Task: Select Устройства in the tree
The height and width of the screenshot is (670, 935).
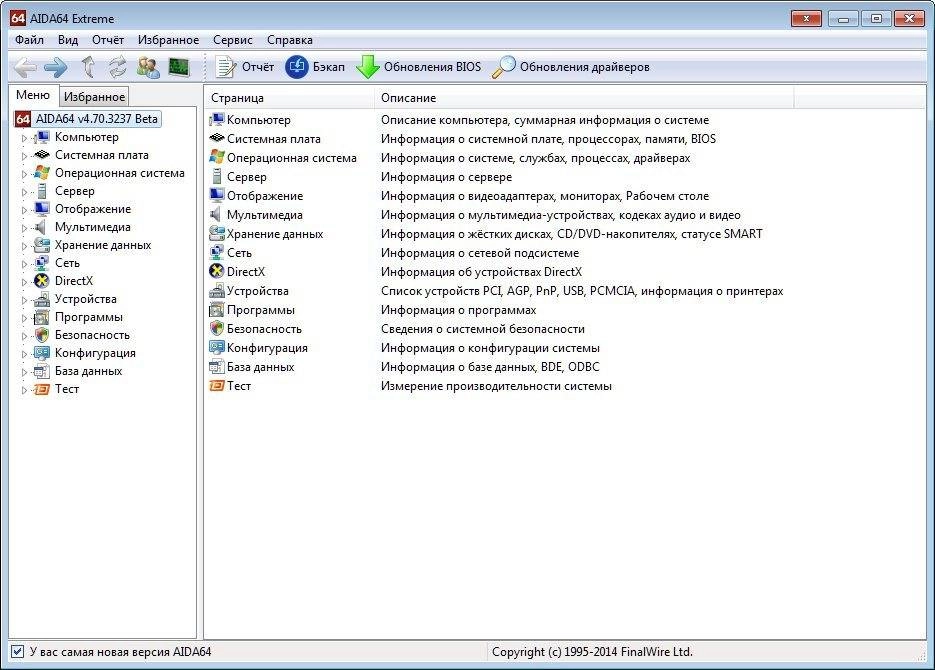Action: click(x=85, y=299)
